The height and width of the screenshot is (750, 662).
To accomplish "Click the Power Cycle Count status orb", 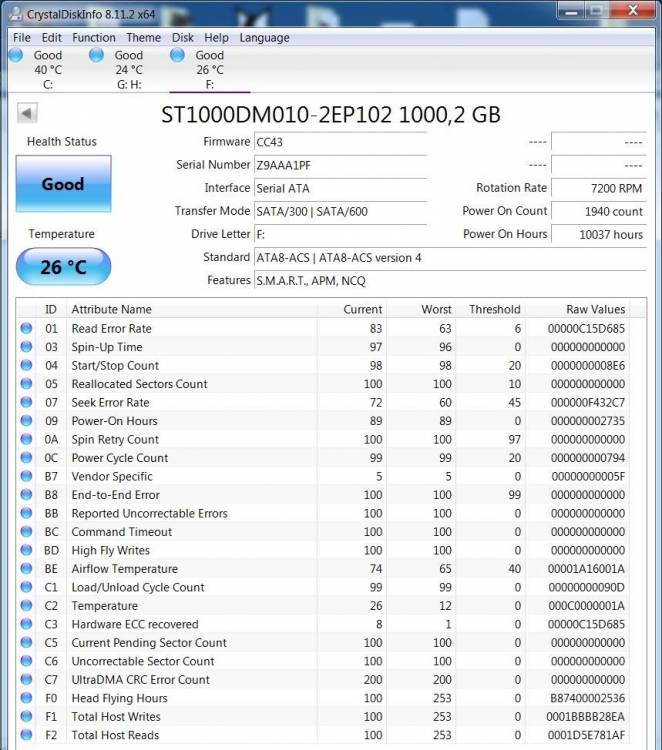I will click(26, 457).
